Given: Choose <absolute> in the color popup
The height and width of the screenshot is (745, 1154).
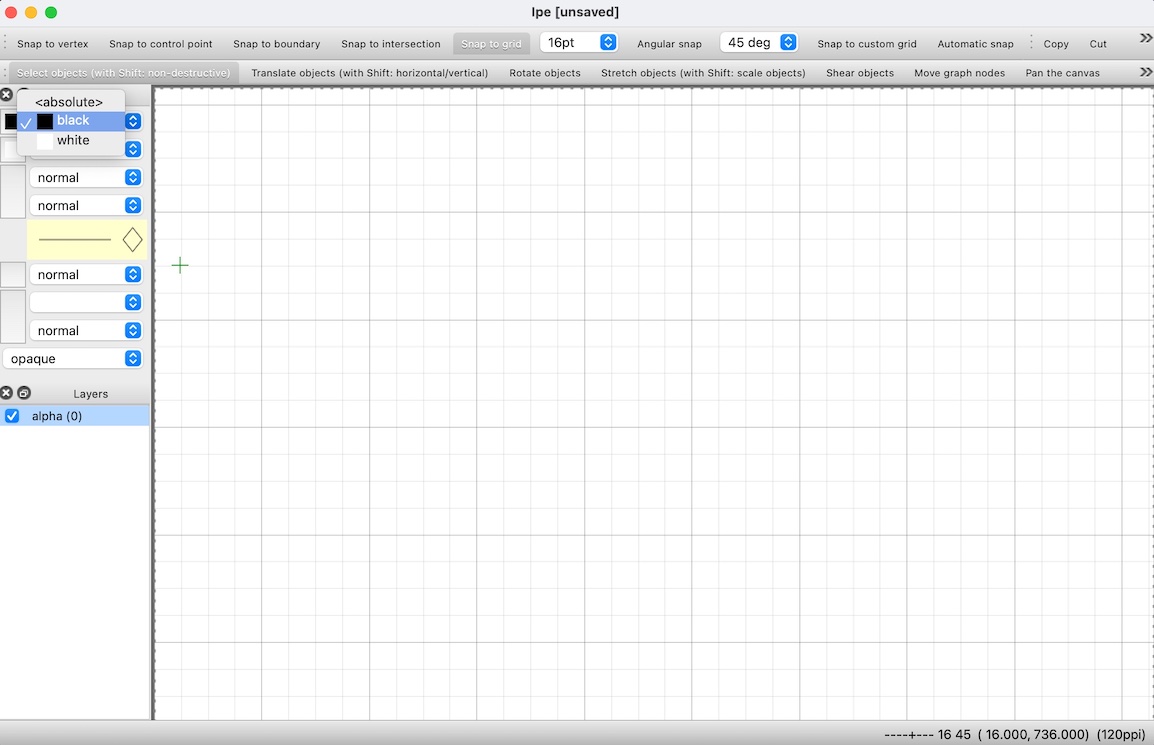Looking at the screenshot, I should pyautogui.click(x=68, y=102).
